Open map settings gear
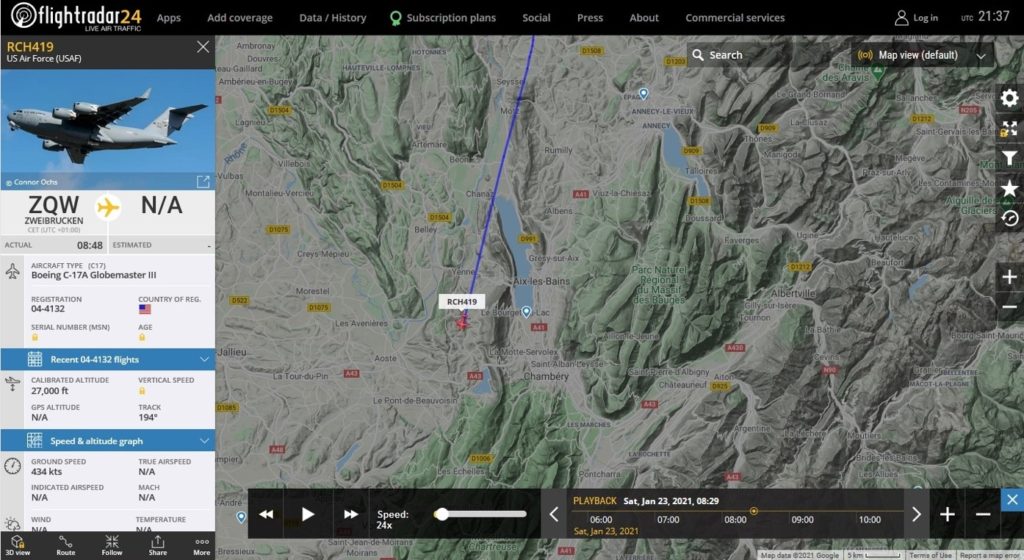The width and height of the screenshot is (1024, 560). [1009, 98]
